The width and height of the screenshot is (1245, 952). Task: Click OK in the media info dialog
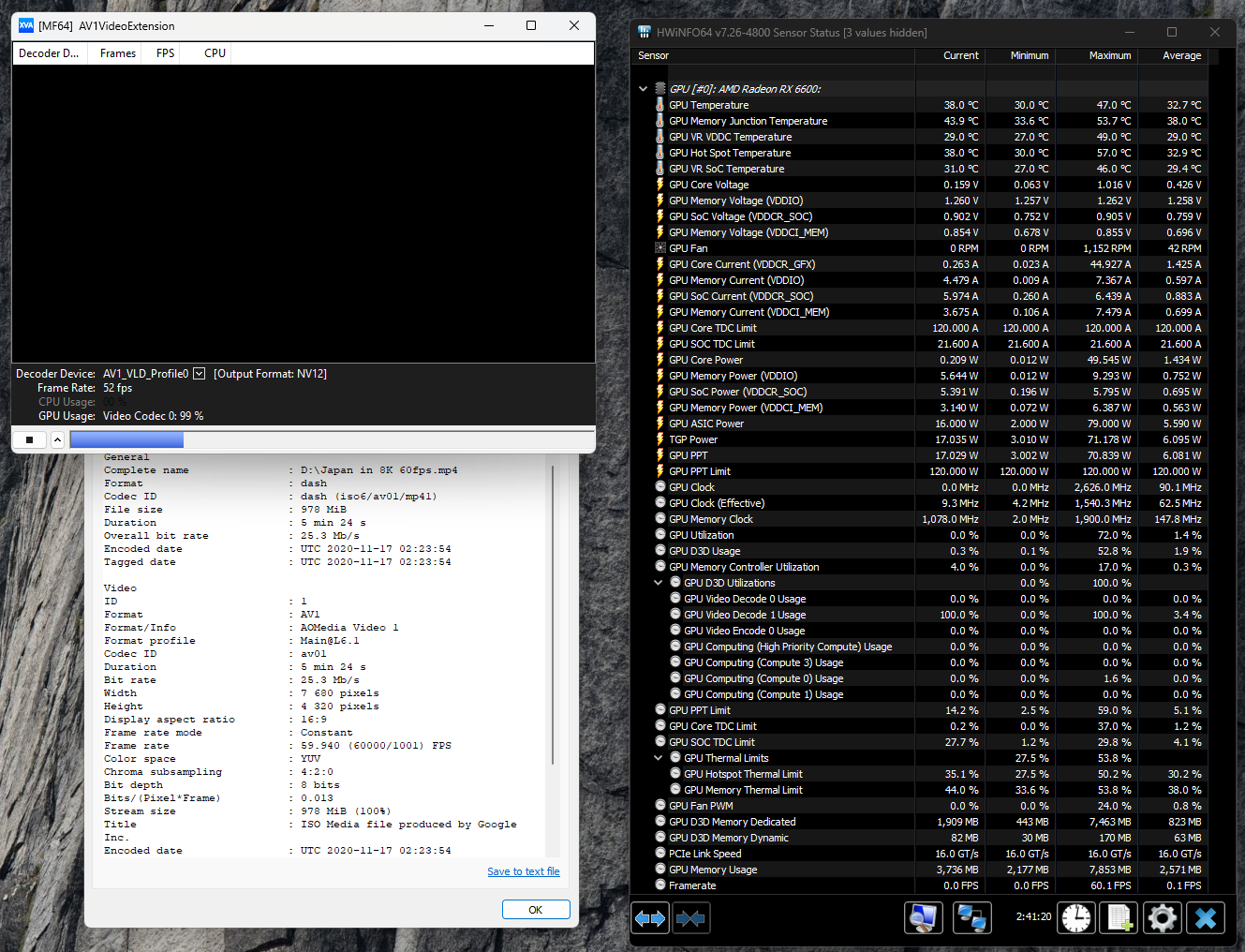pos(536,910)
